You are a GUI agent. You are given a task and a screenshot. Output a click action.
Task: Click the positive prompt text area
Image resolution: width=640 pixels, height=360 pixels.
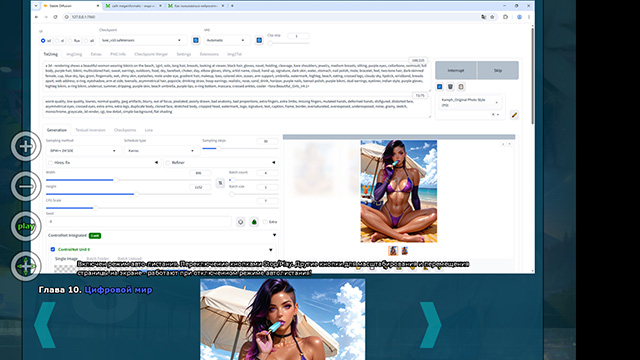coord(236,76)
